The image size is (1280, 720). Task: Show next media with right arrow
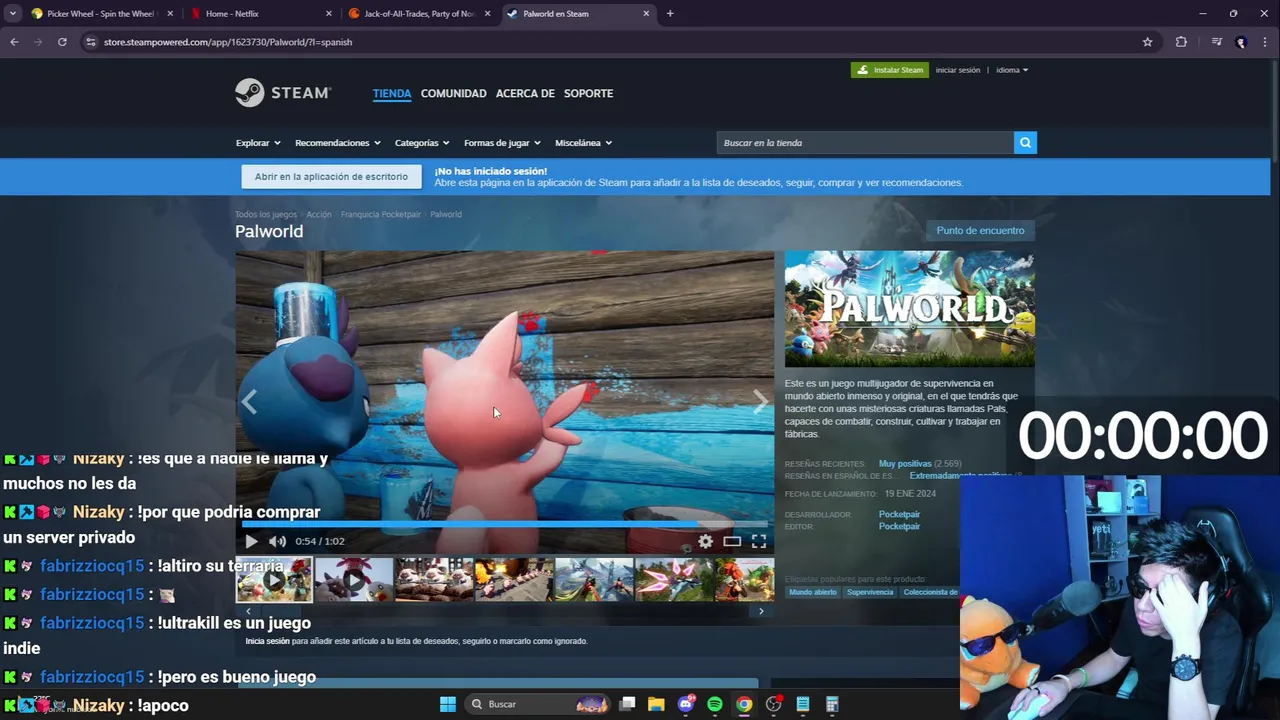[760, 402]
